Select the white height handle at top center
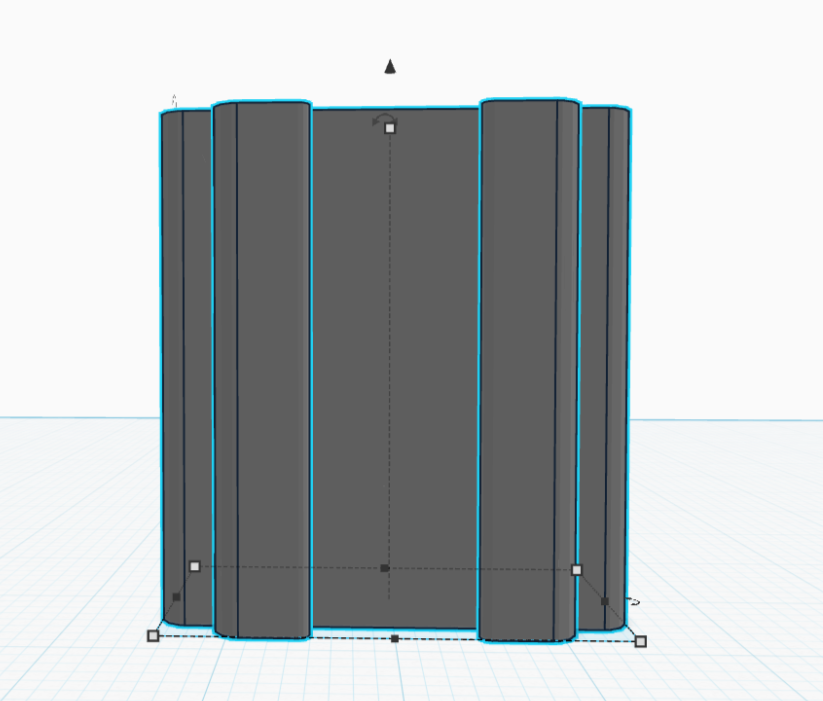 [x=390, y=128]
